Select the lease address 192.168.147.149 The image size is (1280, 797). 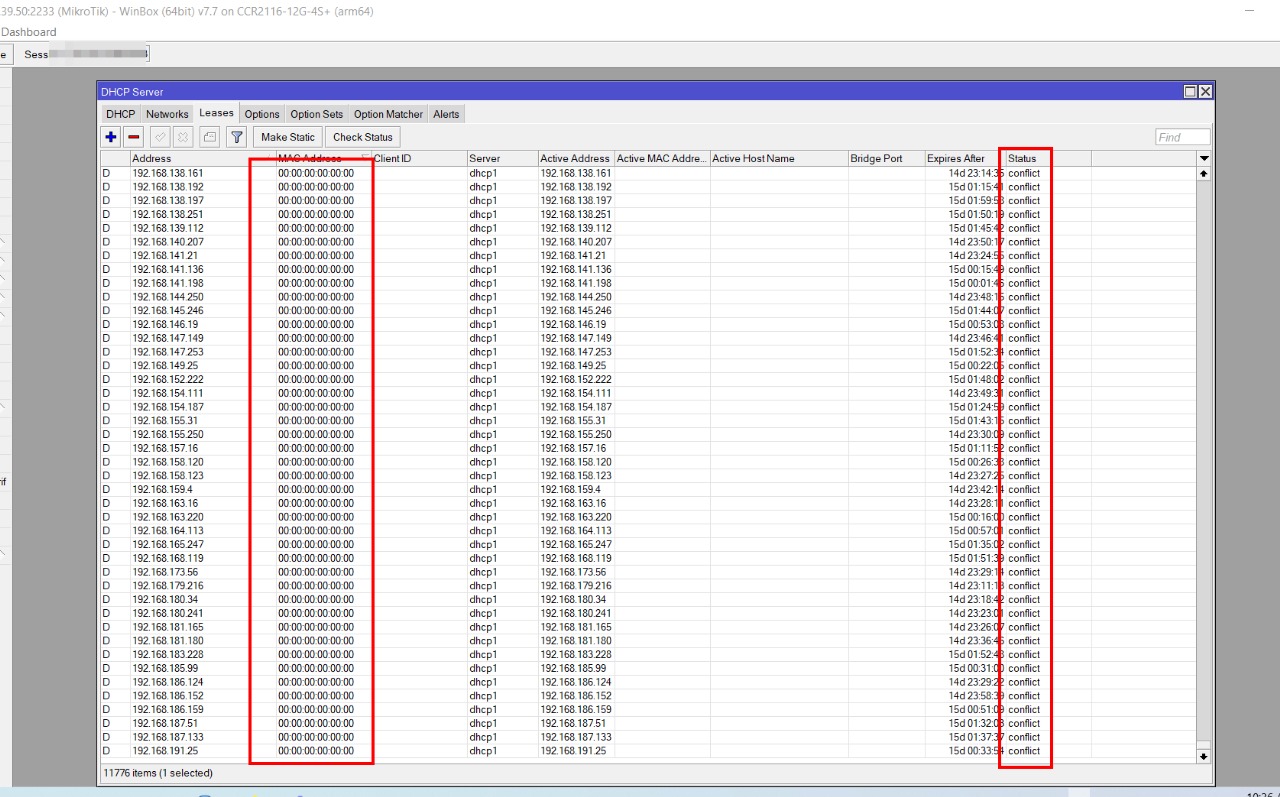tap(167, 338)
